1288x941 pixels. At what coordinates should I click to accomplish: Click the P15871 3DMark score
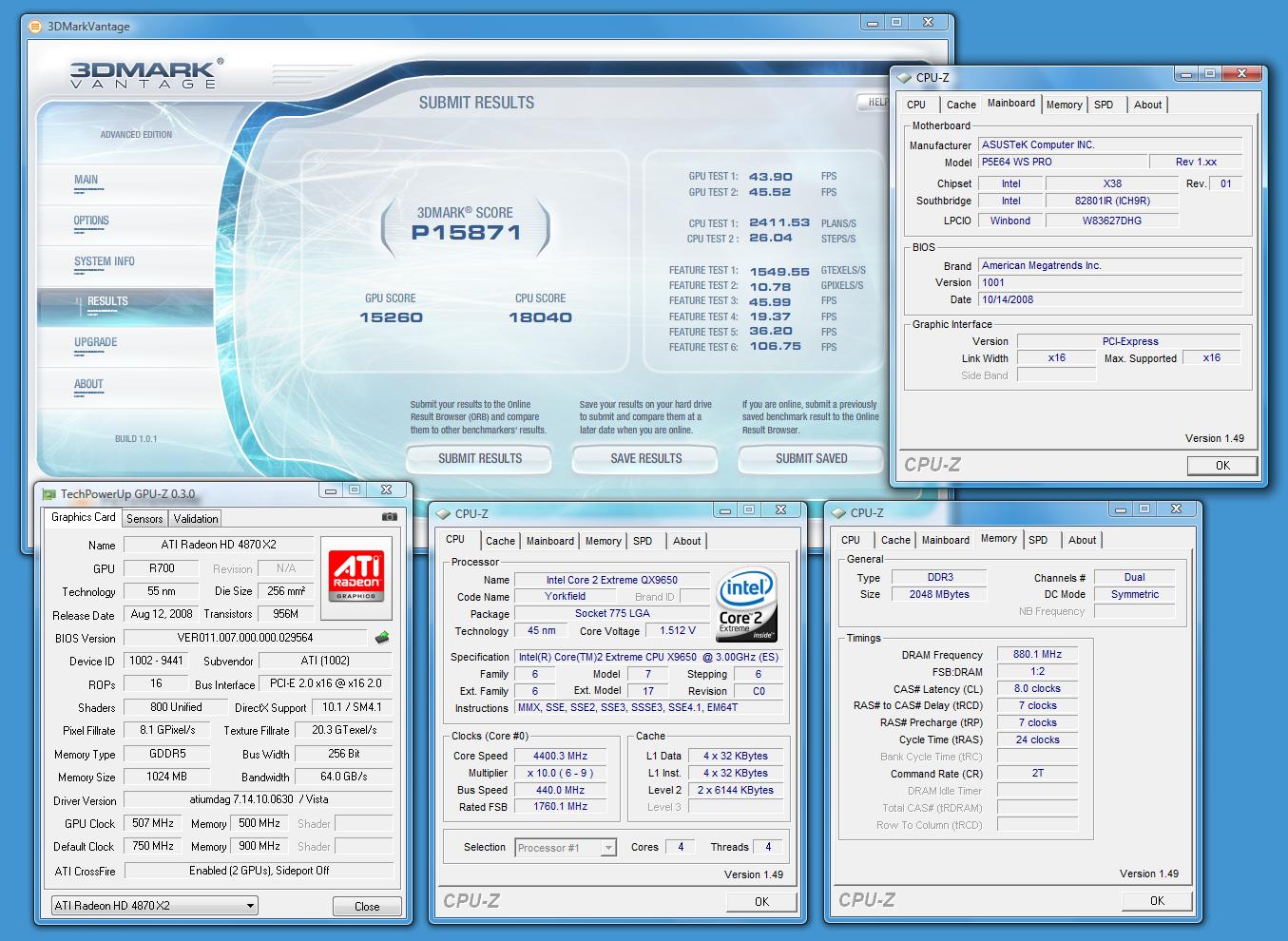[466, 233]
